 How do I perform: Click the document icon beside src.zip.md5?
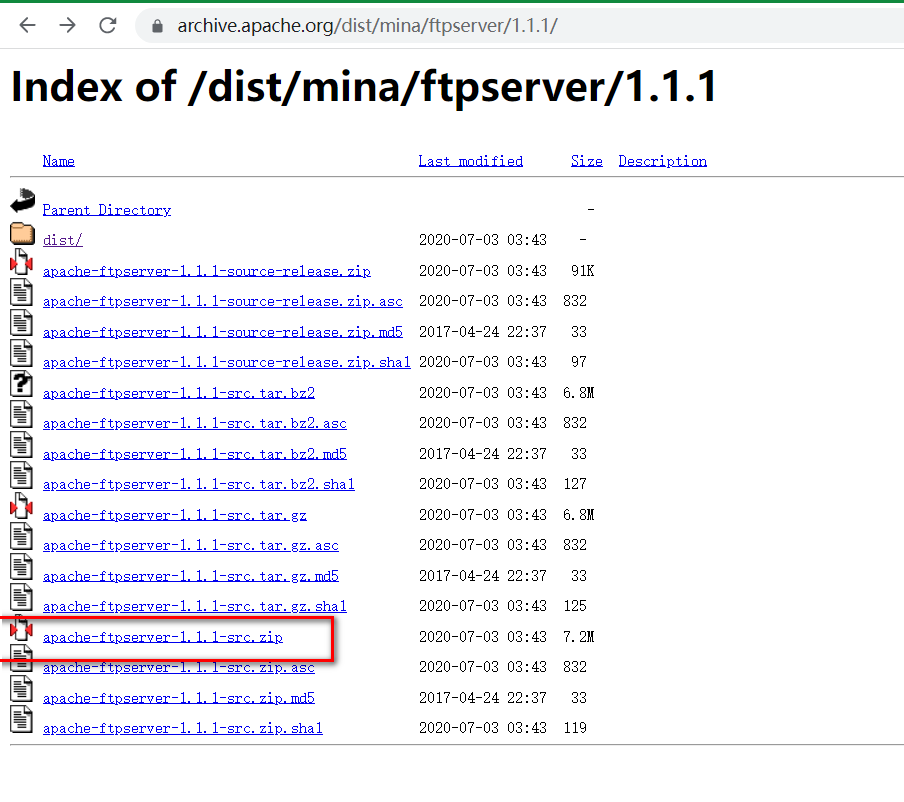pyautogui.click(x=21, y=690)
